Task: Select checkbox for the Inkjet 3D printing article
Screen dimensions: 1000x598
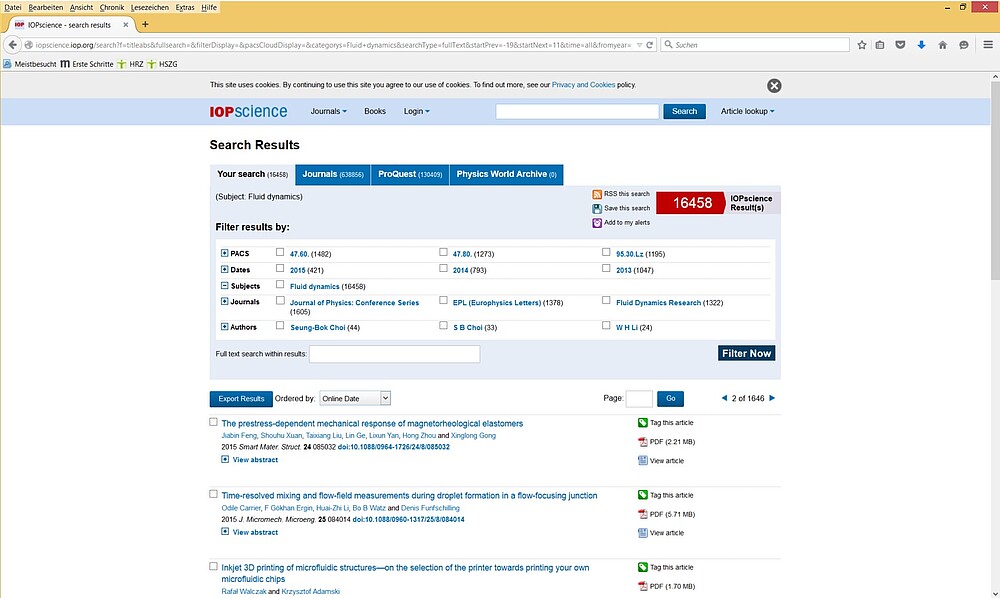Action: [213, 566]
